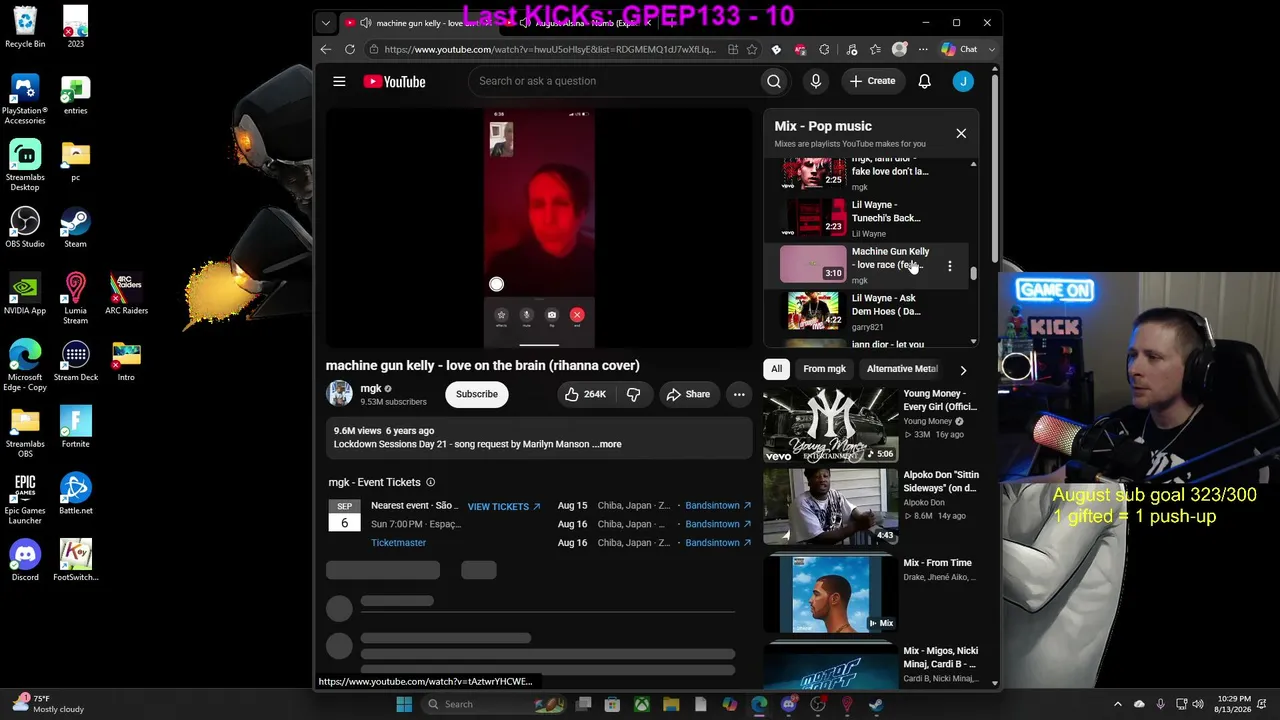The width and height of the screenshot is (1280, 720).
Task: Follow the VIEW TICKETS link
Action: (504, 507)
